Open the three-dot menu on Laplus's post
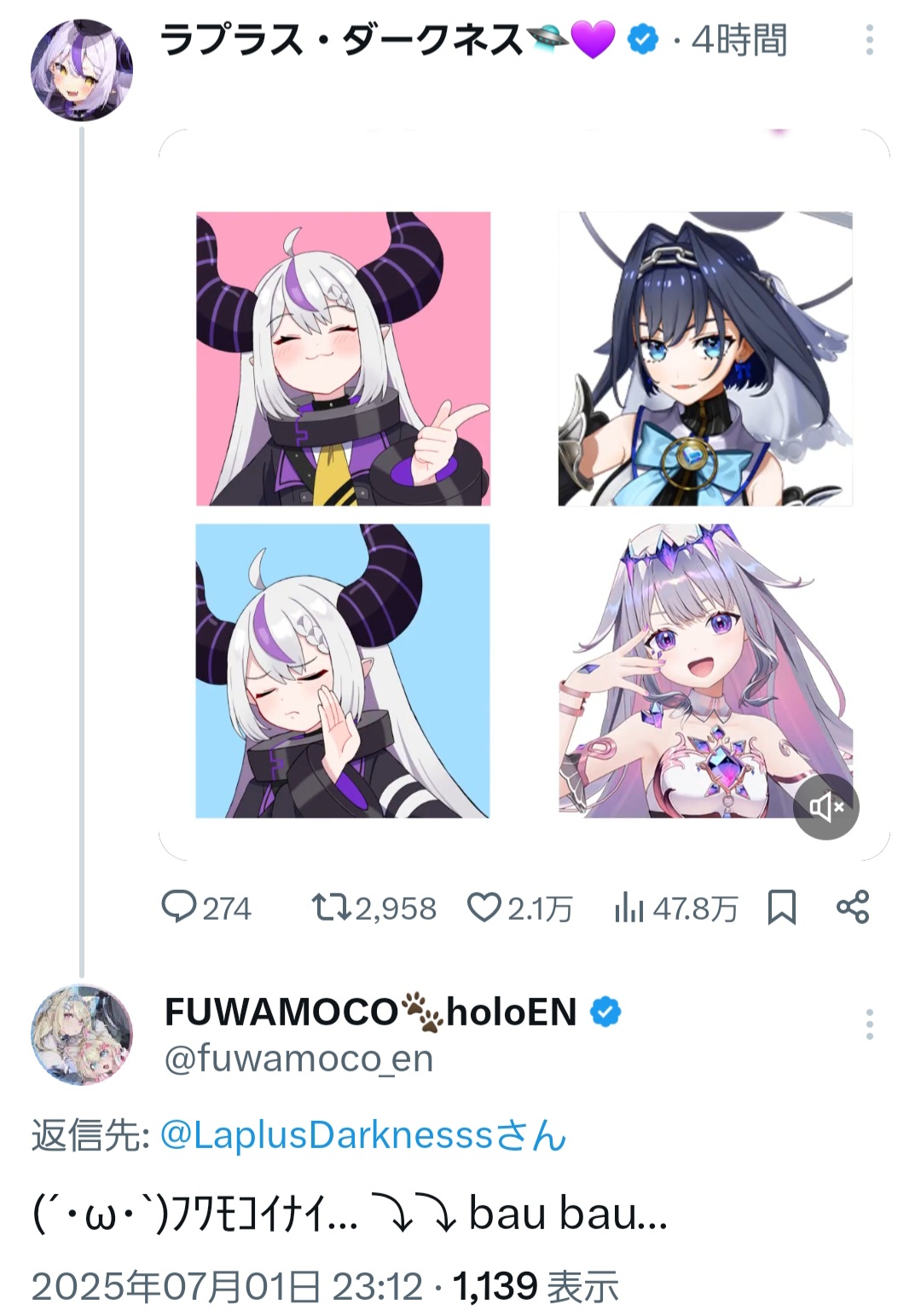Viewport: 921px width, 1316px height. [869, 40]
